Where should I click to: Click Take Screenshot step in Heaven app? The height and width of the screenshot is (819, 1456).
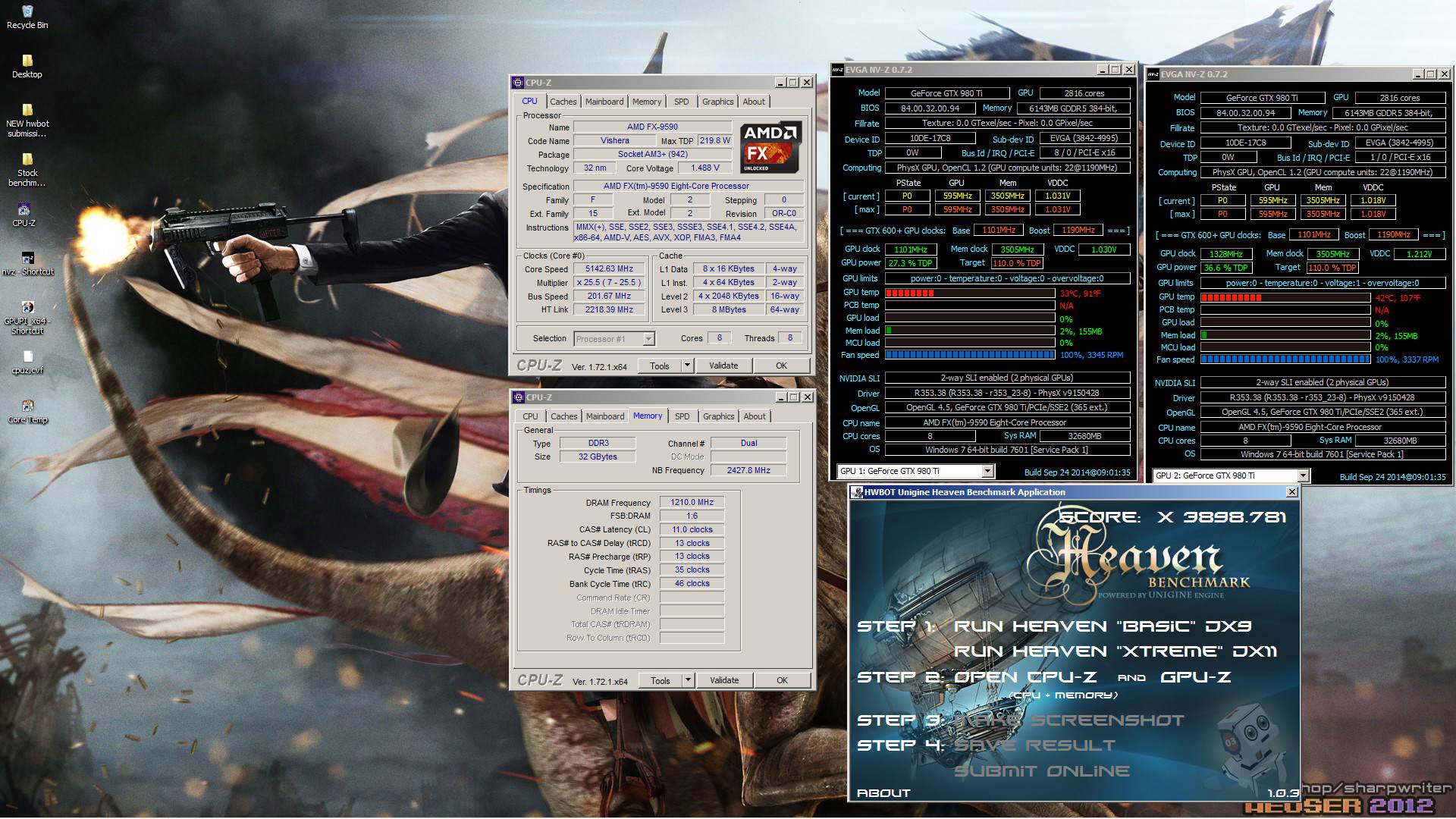(1068, 720)
